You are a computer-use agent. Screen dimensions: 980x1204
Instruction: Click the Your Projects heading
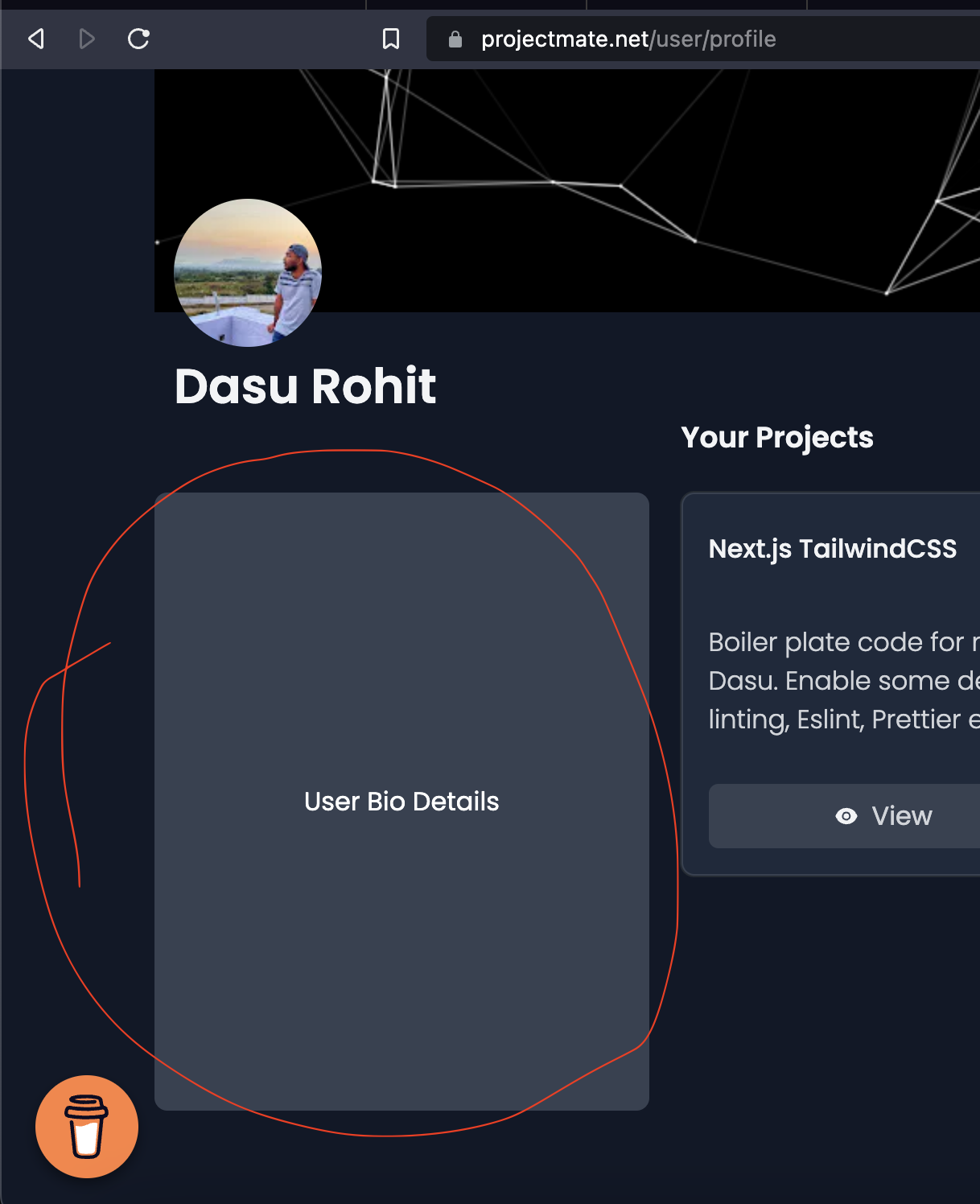pos(776,437)
